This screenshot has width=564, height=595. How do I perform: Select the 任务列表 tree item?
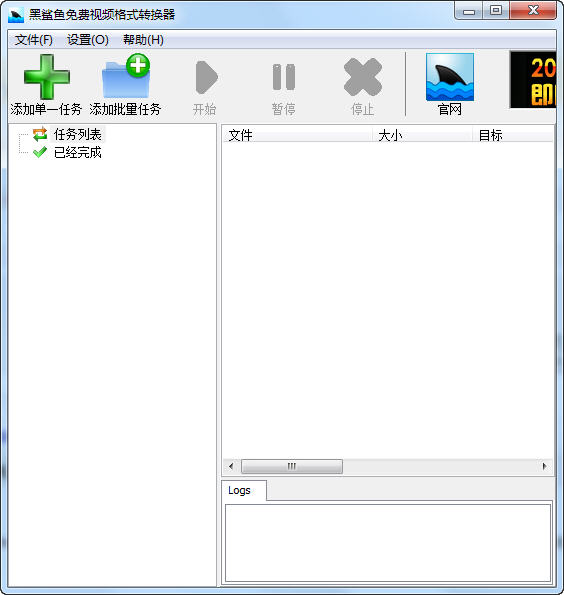tap(77, 134)
